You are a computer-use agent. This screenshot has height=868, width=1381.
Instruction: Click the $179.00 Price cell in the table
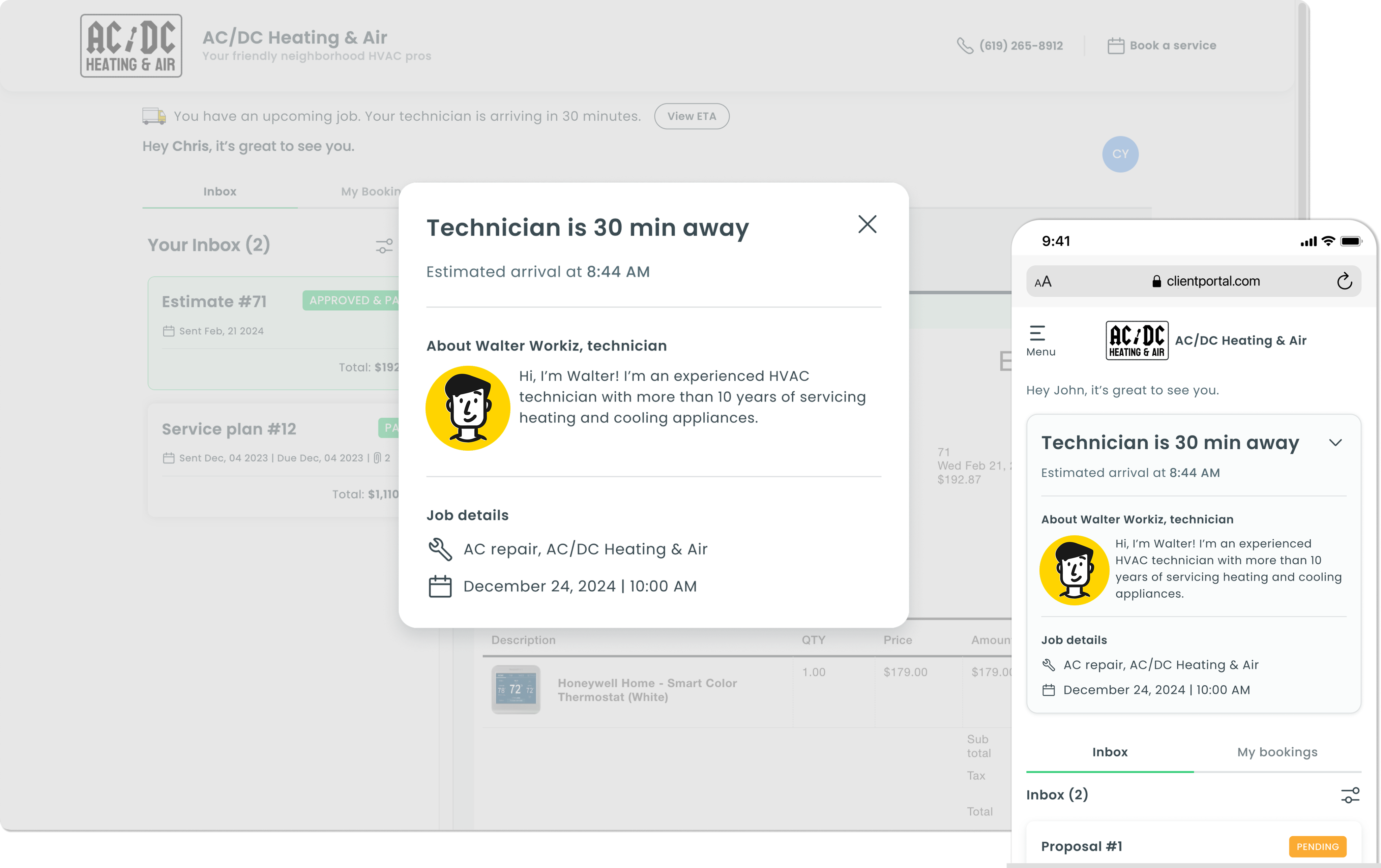coord(905,672)
